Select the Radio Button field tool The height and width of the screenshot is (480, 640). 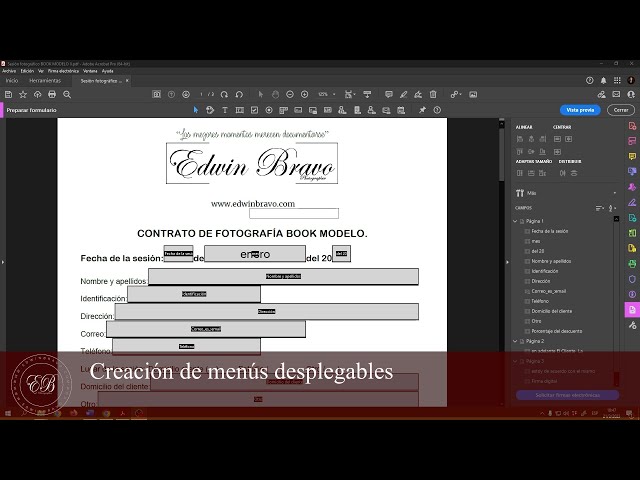(269, 110)
